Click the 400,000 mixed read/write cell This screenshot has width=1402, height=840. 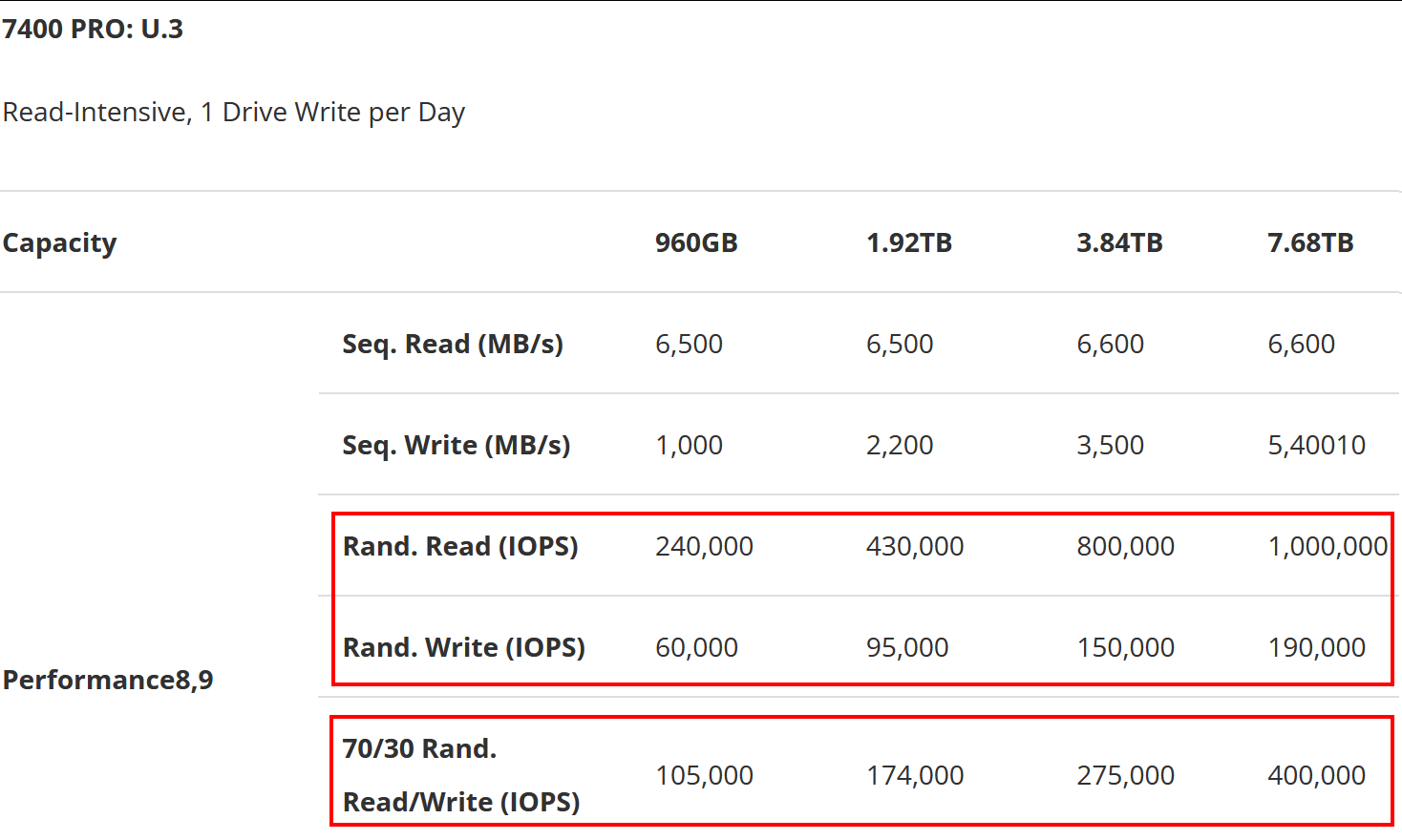point(1316,775)
